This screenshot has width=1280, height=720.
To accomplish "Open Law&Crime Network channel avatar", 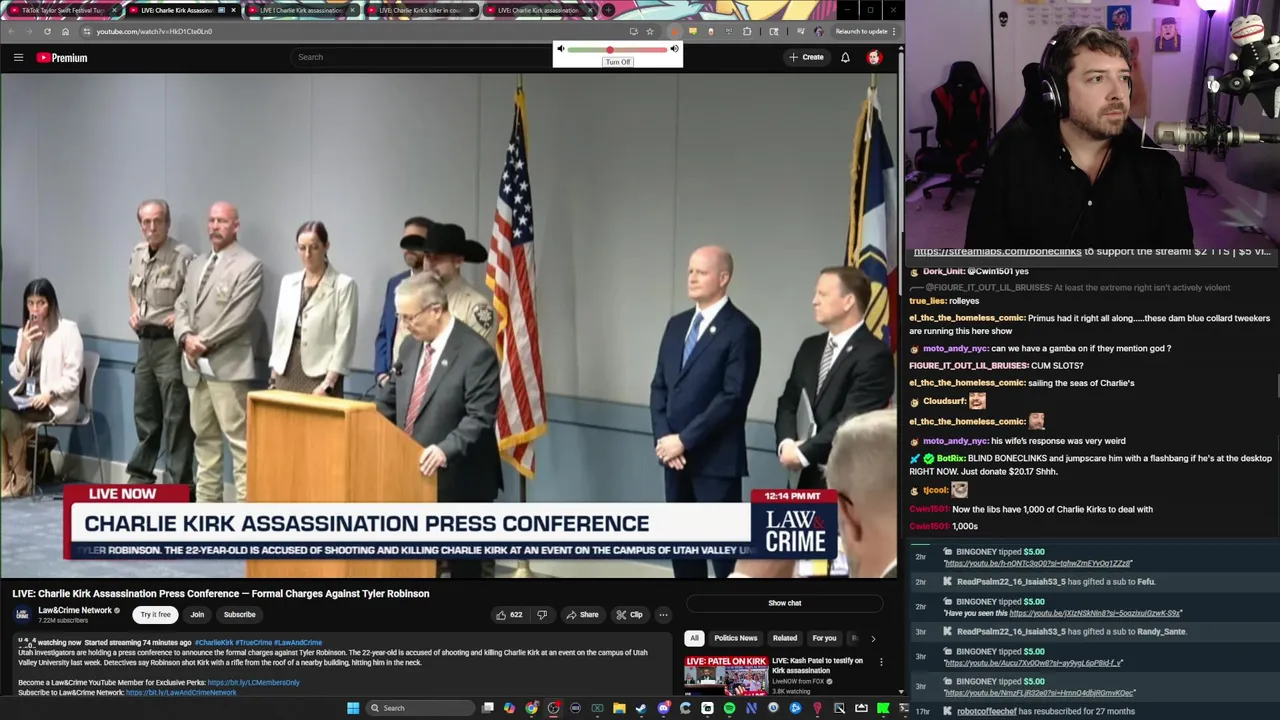I will click(x=22, y=614).
